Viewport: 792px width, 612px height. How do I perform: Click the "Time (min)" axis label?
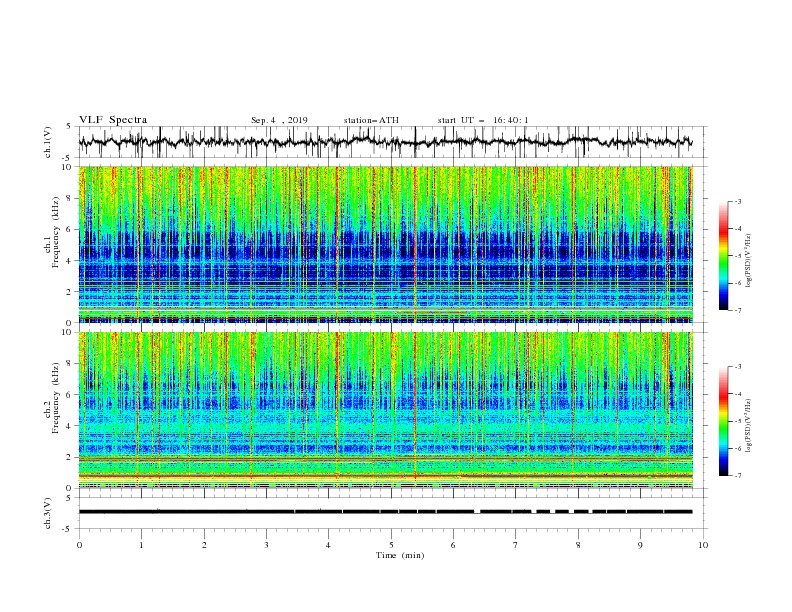[x=400, y=555]
